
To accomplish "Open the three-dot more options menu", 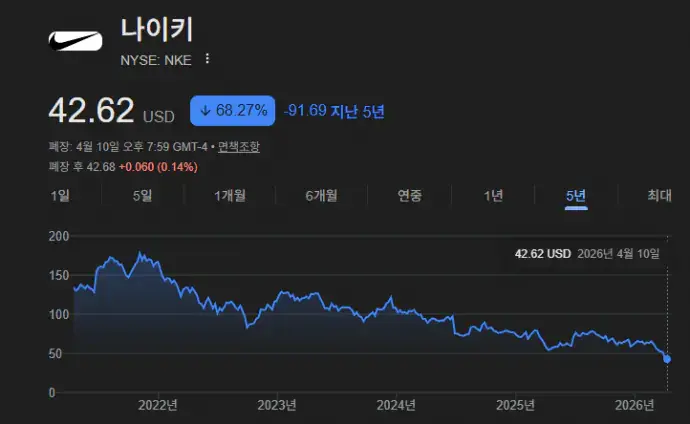I will pos(207,59).
